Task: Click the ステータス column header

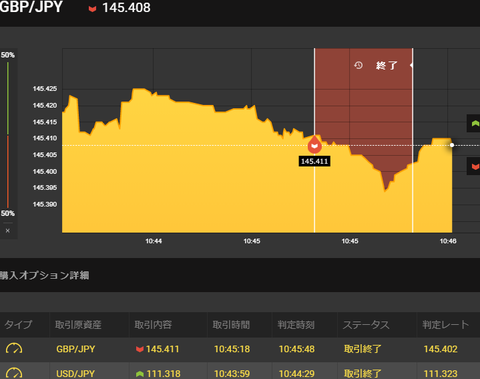Action: (x=366, y=325)
